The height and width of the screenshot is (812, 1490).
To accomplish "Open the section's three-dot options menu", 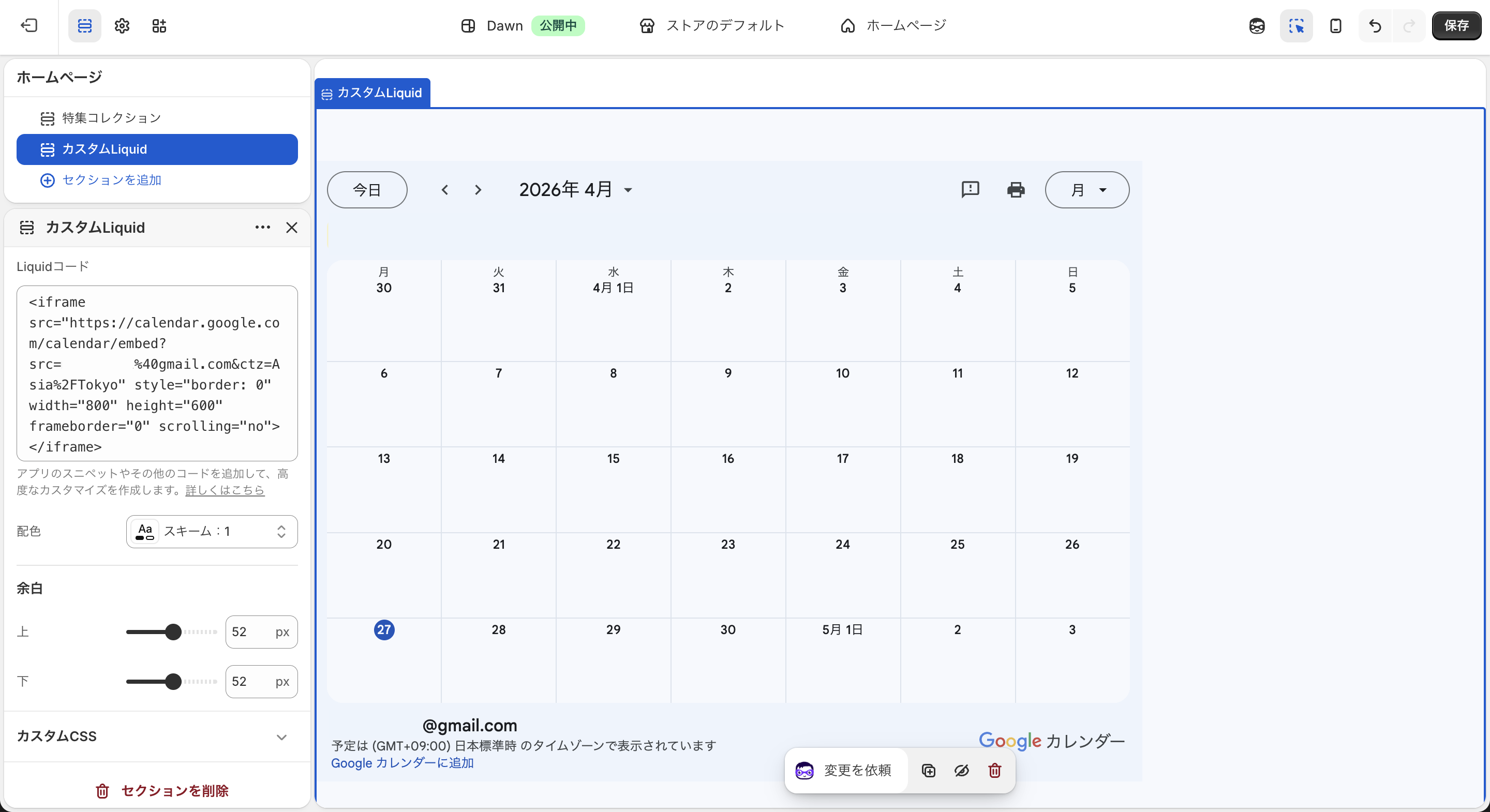I will pos(263,227).
